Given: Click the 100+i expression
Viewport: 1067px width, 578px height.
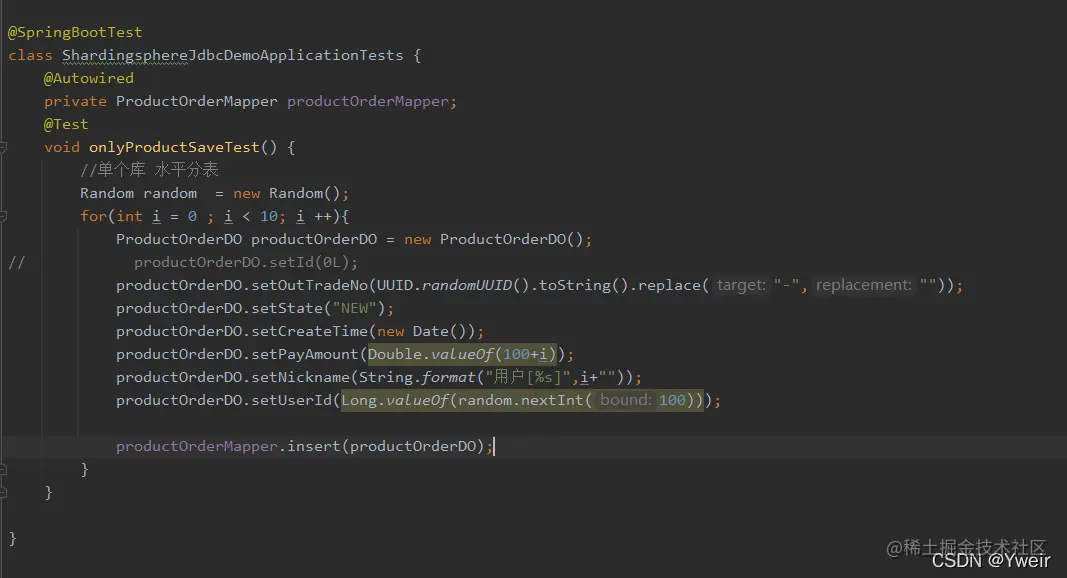Looking at the screenshot, I should [526, 354].
